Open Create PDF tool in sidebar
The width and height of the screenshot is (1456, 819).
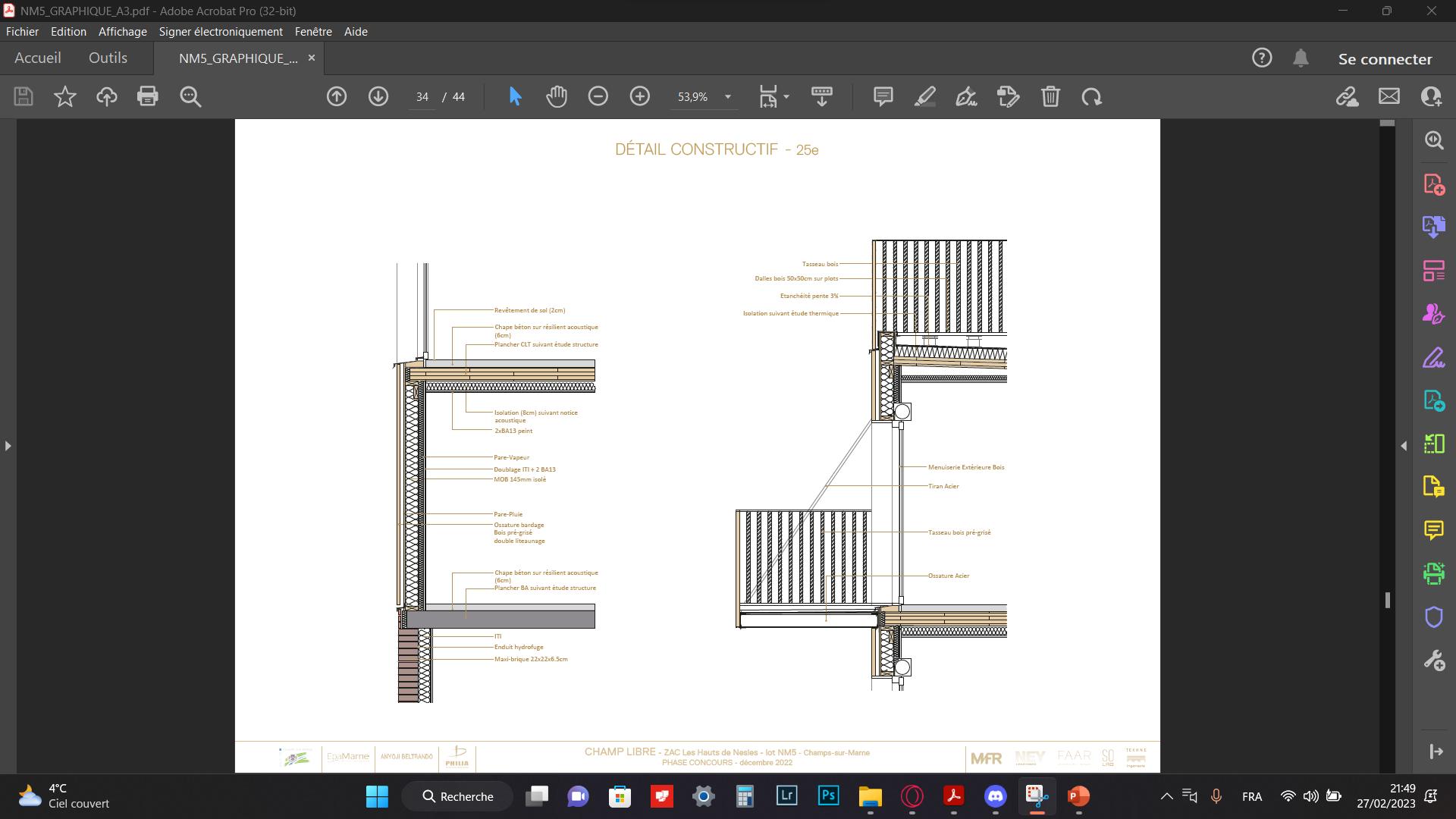1434,184
